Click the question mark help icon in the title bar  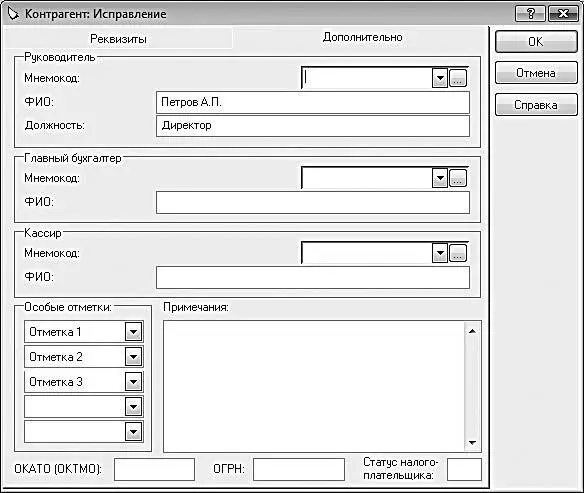click(x=530, y=14)
